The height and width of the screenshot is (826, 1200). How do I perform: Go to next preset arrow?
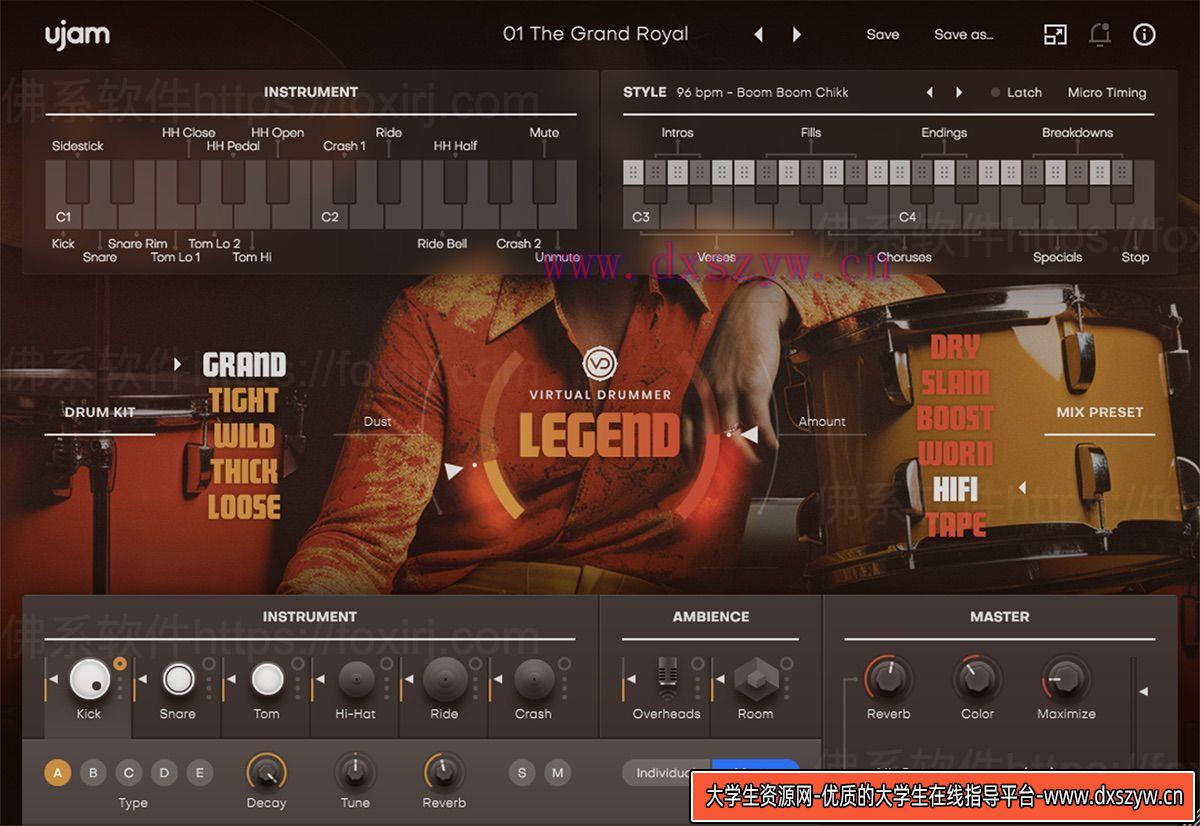797,35
